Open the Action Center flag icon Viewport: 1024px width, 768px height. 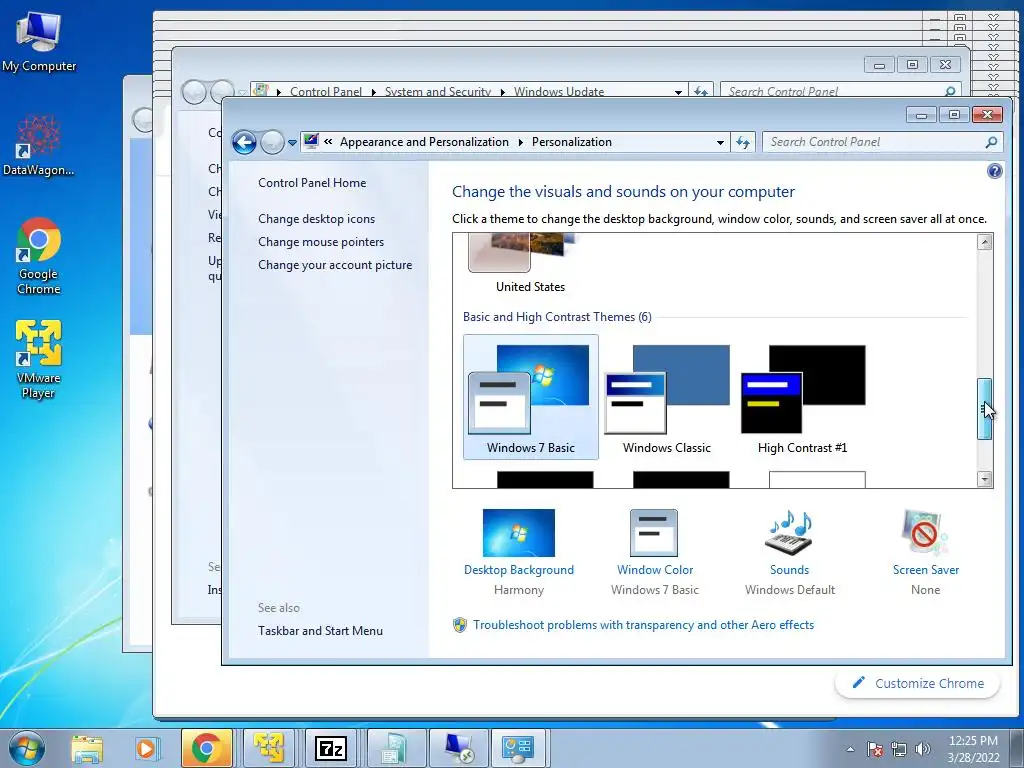tap(875, 749)
